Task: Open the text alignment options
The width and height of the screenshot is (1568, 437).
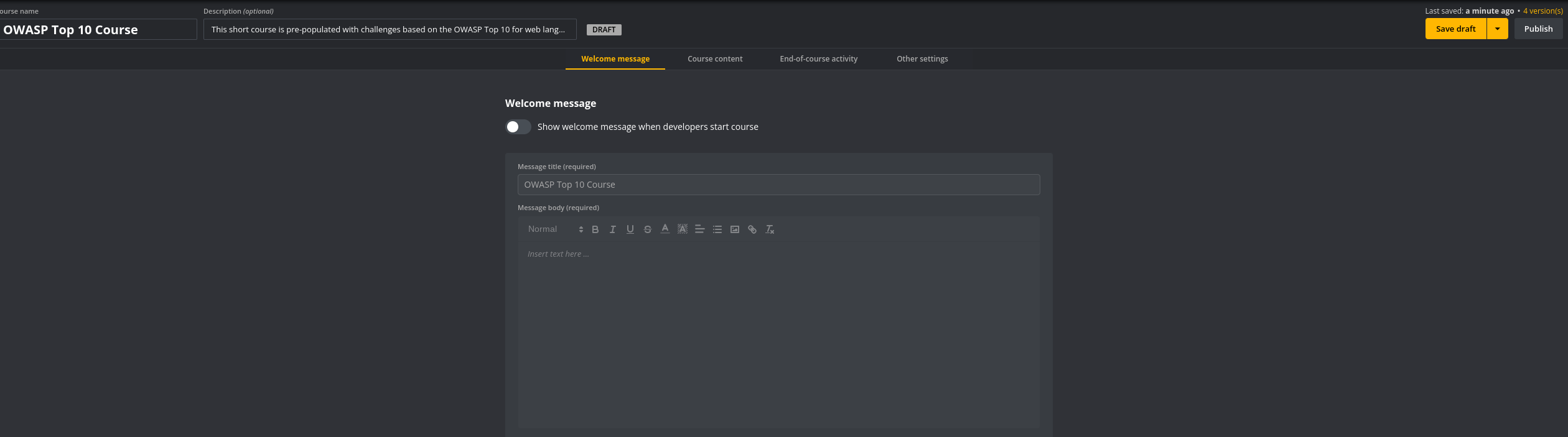Action: [x=700, y=229]
